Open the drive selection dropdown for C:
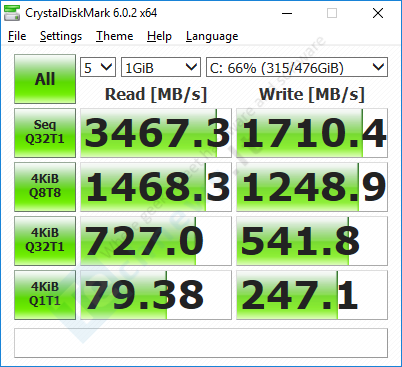The height and width of the screenshot is (367, 402). [x=297, y=67]
